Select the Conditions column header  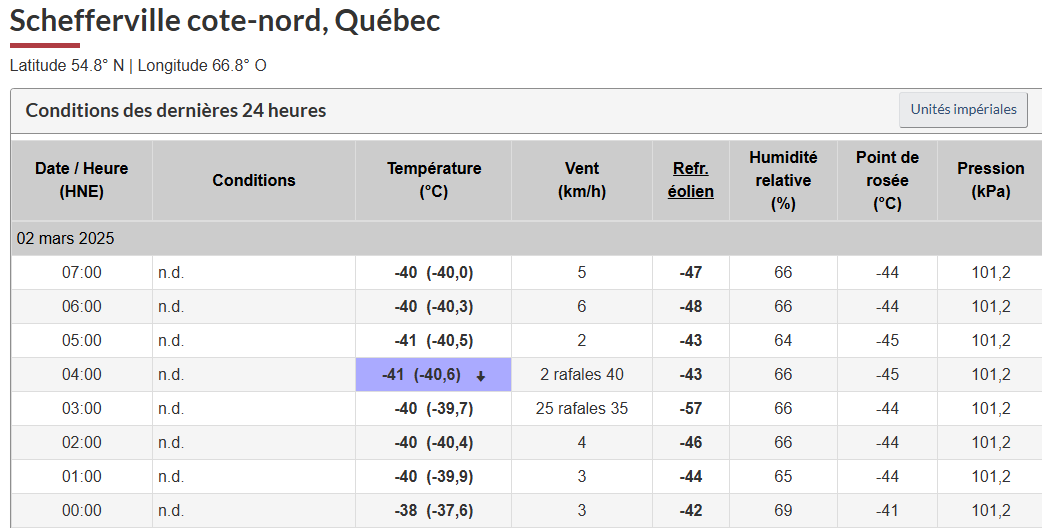pyautogui.click(x=254, y=180)
